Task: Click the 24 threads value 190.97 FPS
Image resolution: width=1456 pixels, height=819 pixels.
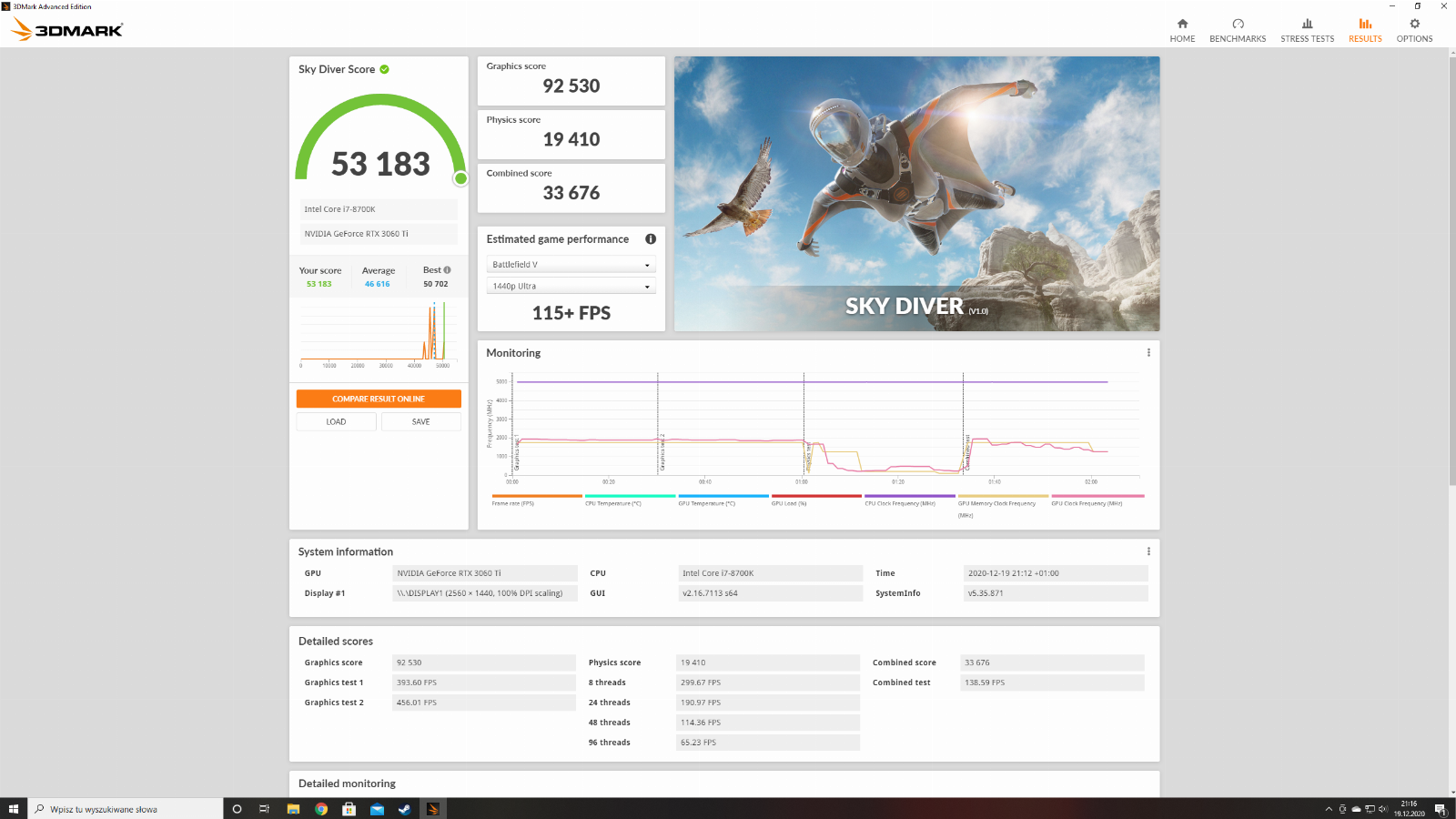Action: (768, 703)
